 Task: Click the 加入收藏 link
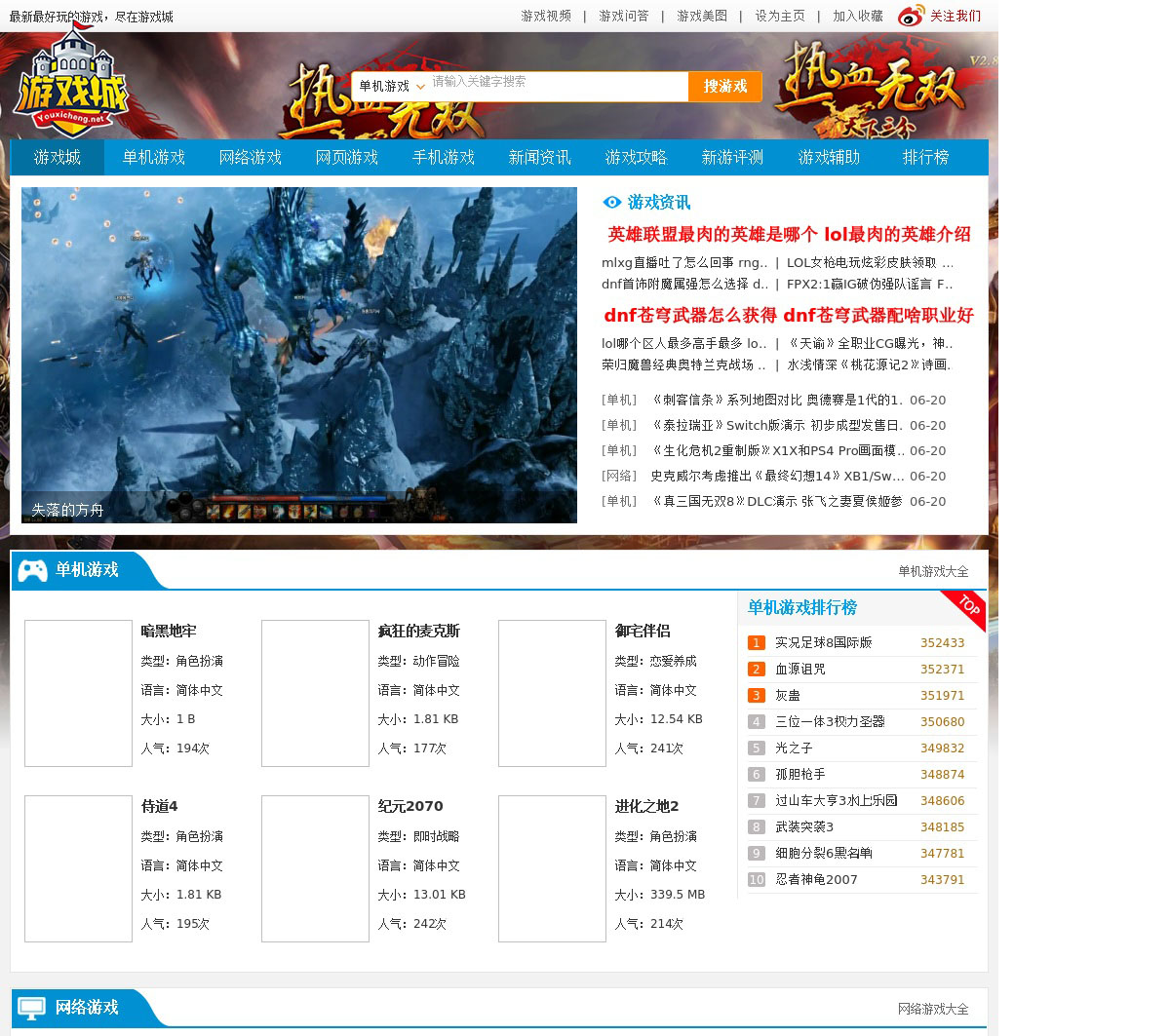858,16
